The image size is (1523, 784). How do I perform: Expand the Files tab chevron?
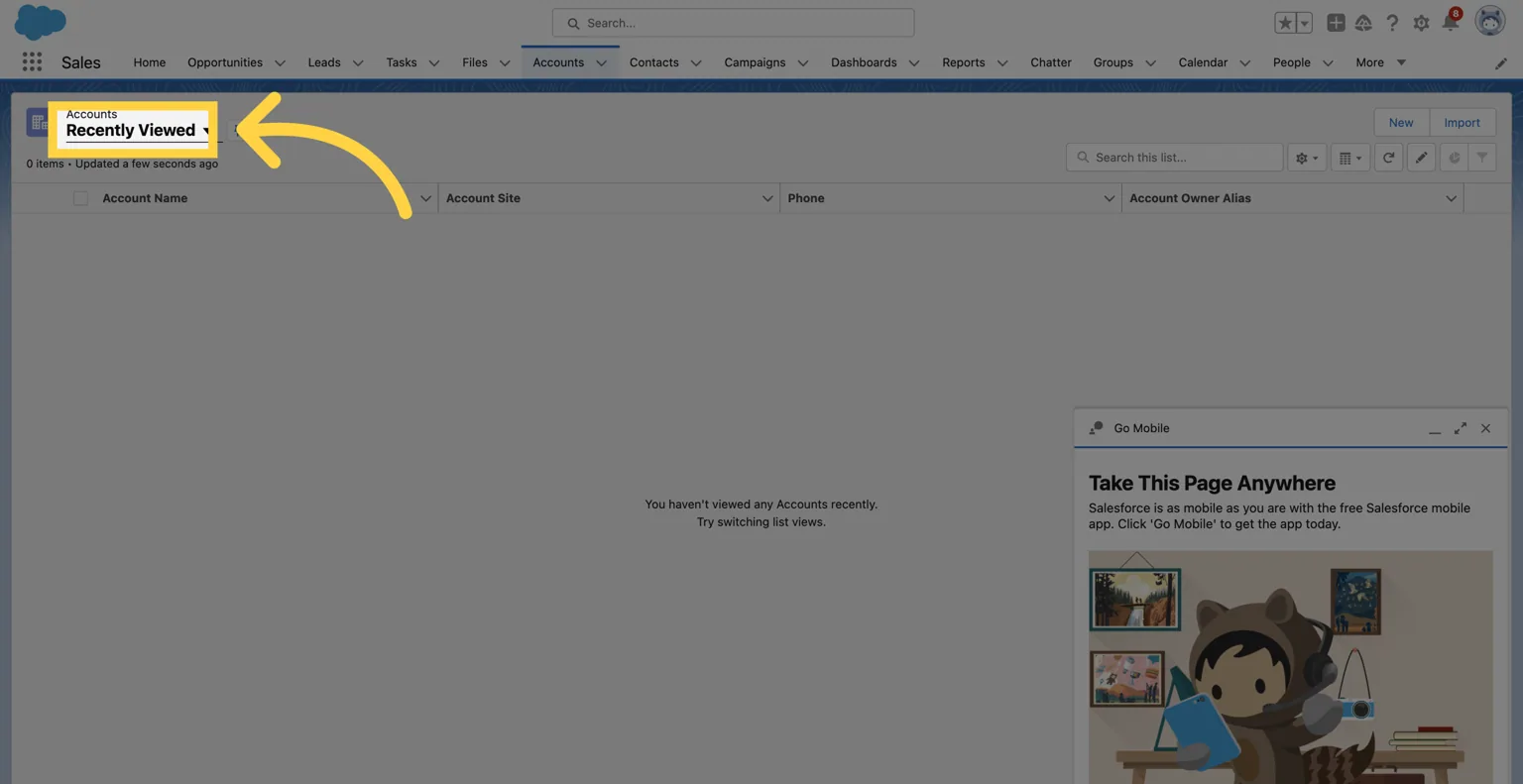(x=505, y=62)
